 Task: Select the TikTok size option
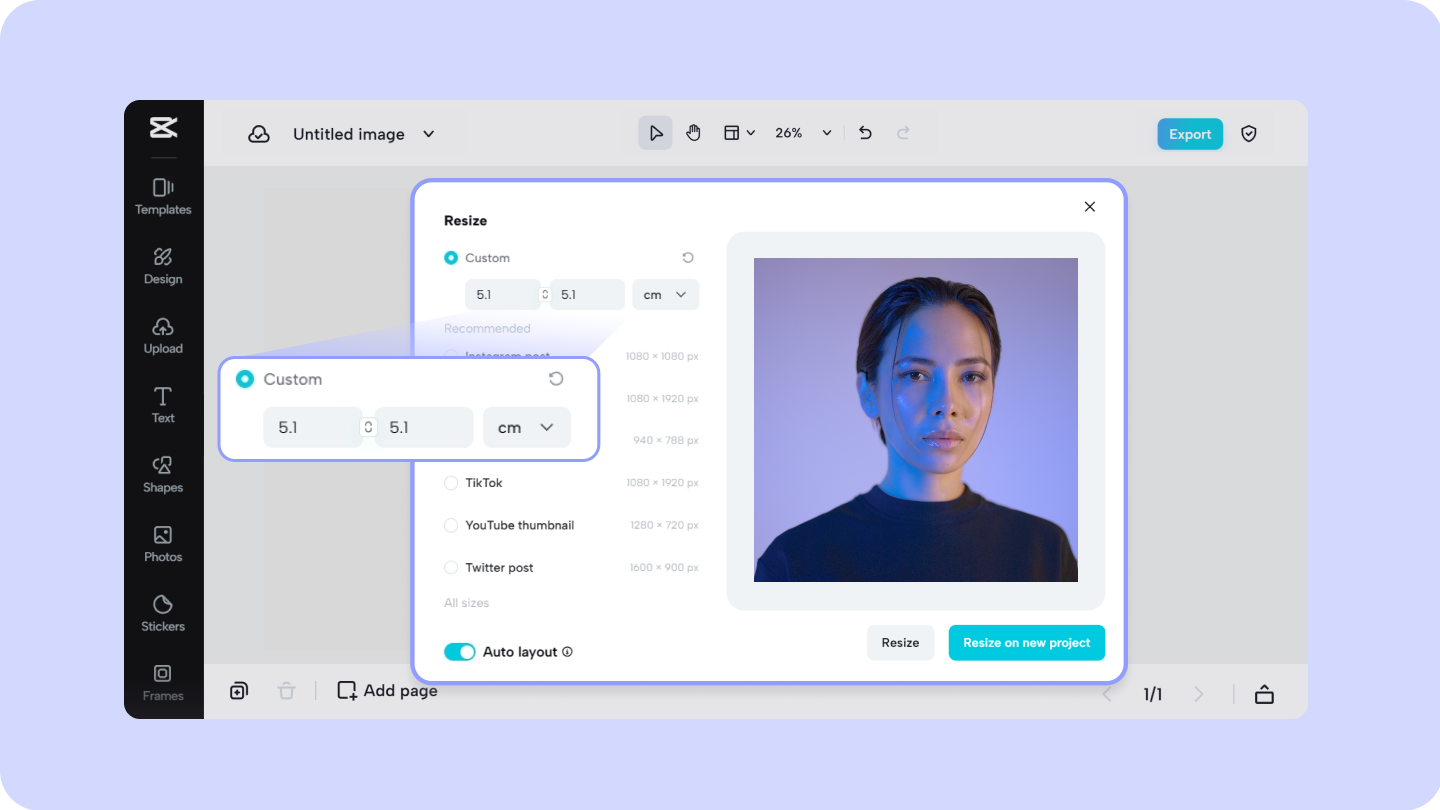point(451,483)
